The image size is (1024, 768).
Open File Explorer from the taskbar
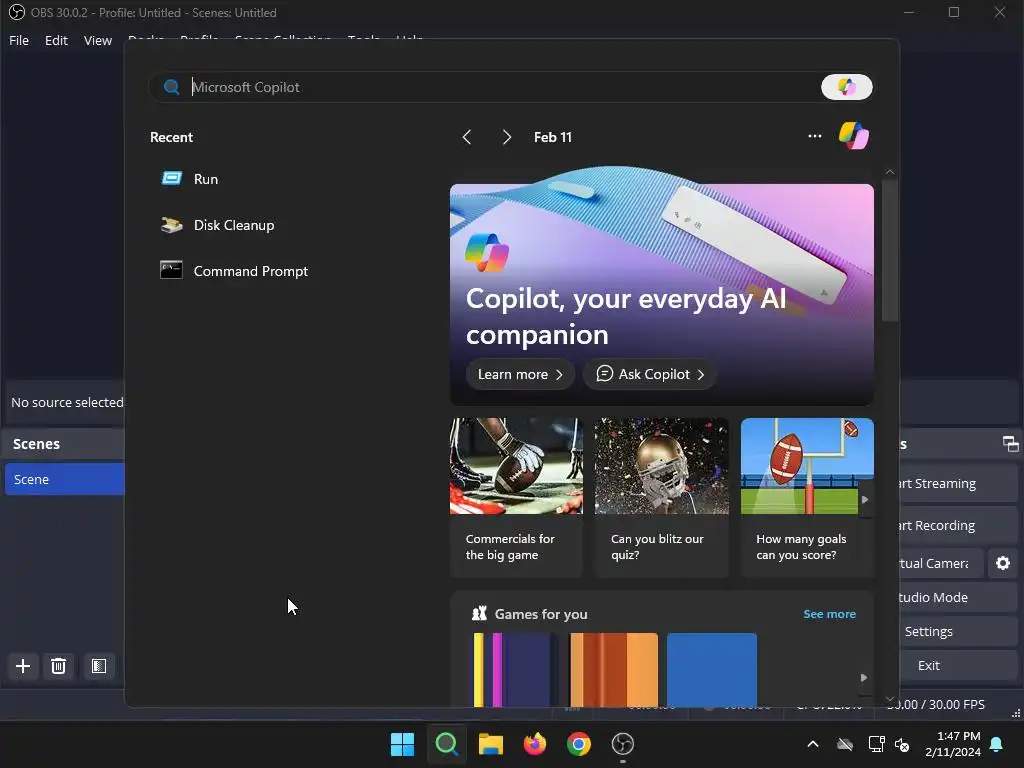(490, 744)
